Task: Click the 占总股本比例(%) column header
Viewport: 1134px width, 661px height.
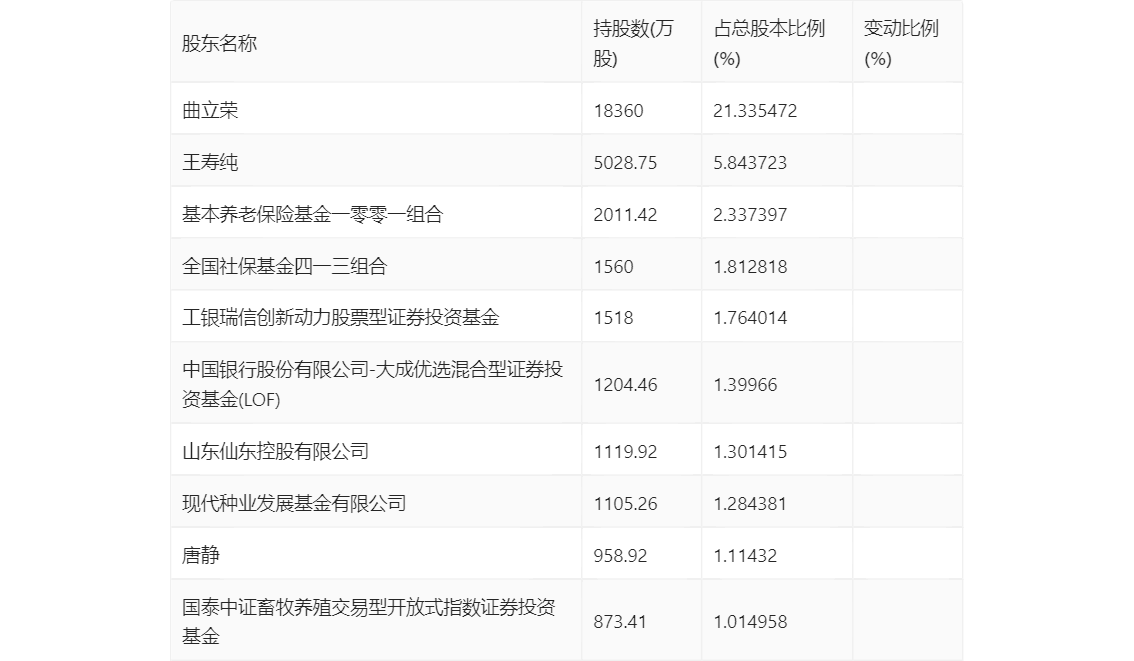Action: (x=769, y=43)
